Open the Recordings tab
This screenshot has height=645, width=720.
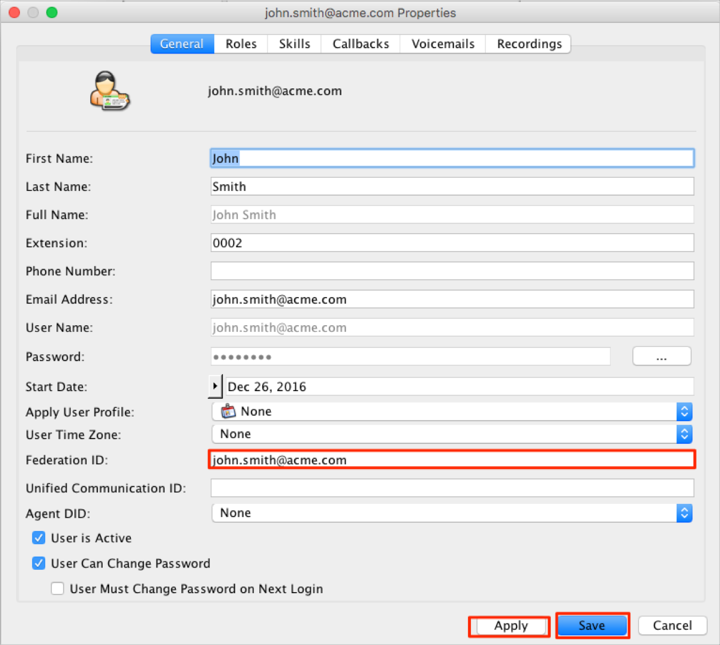pos(529,44)
